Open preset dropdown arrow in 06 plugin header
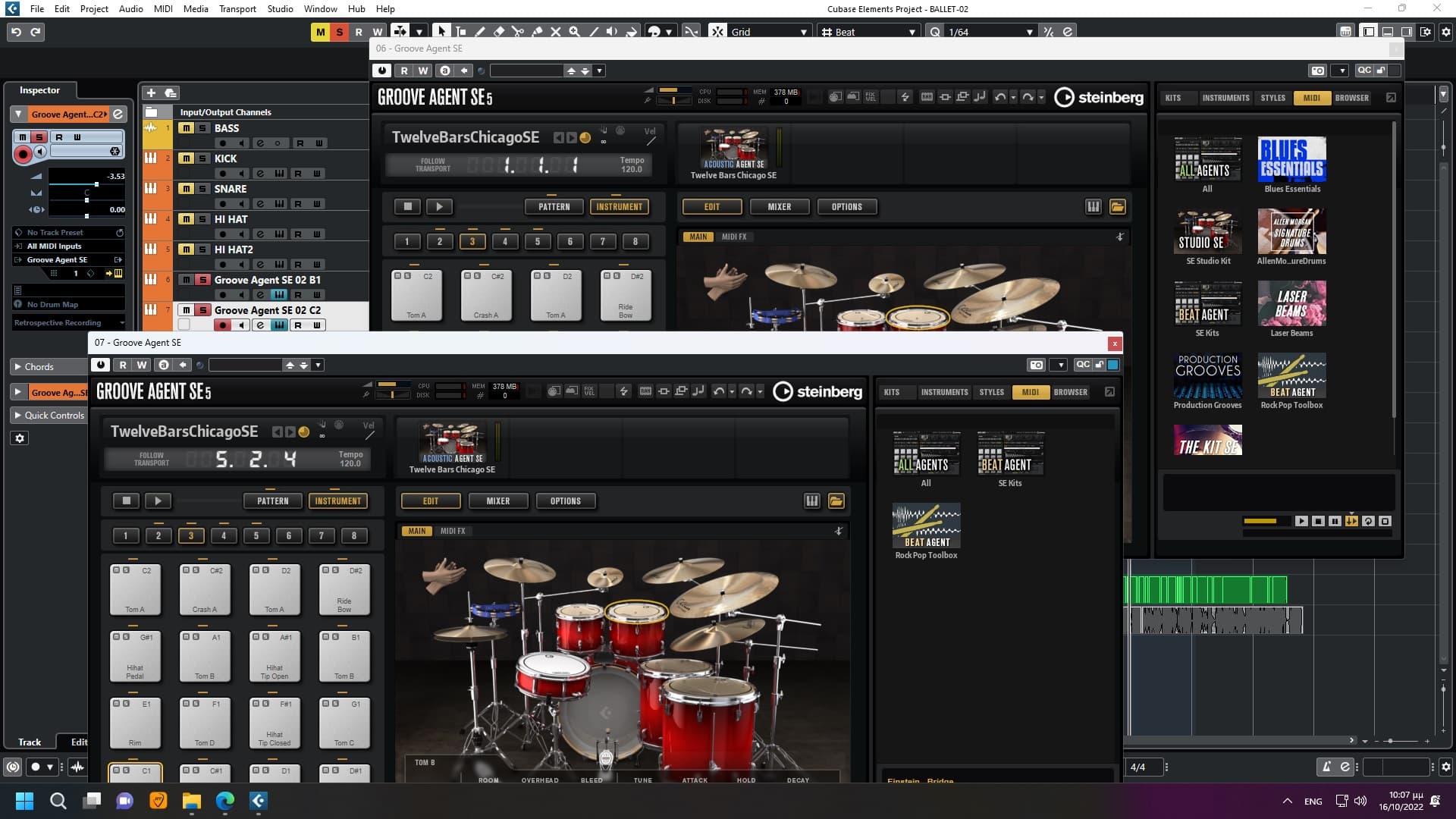Viewport: 1456px width, 819px height. 599,71
